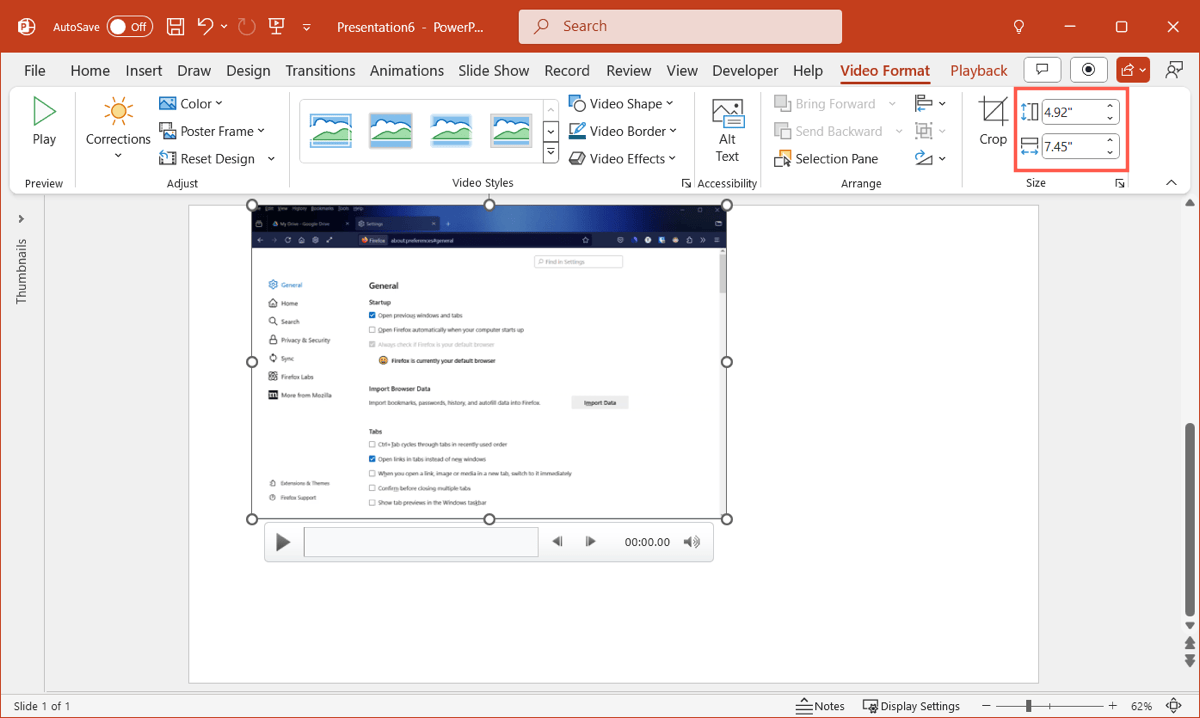Open the Poster Frame dropdown
Image resolution: width=1200 pixels, height=718 pixels.
212,131
